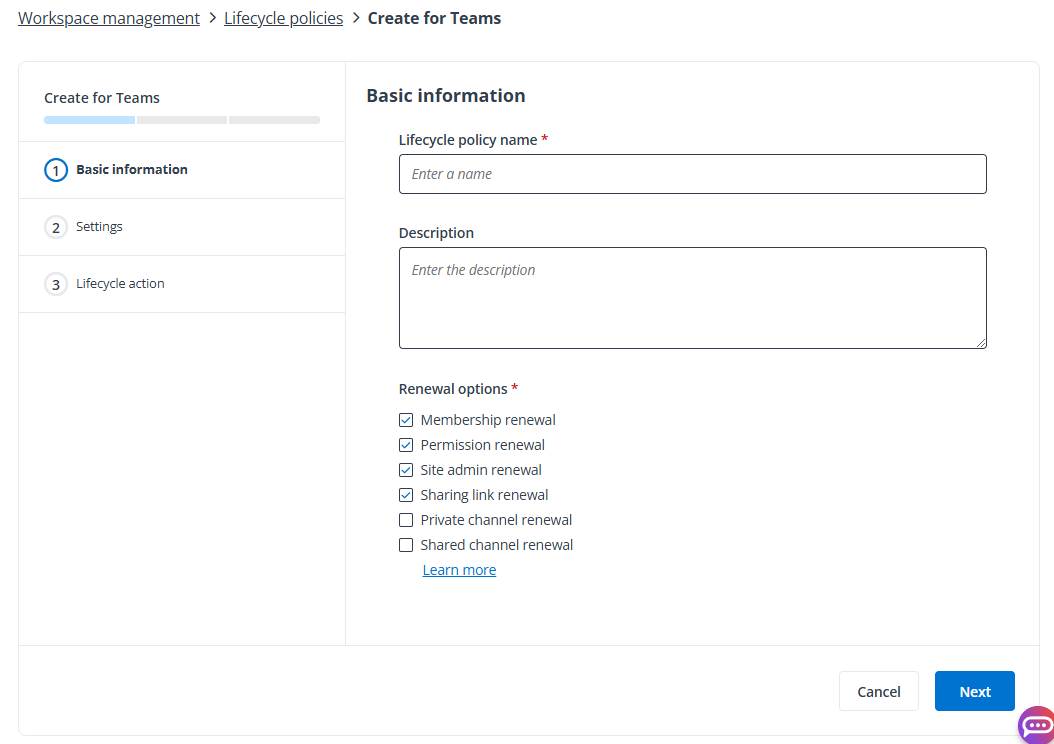Image resolution: width=1054 pixels, height=744 pixels.
Task: Select Basic information step
Action: [131, 170]
